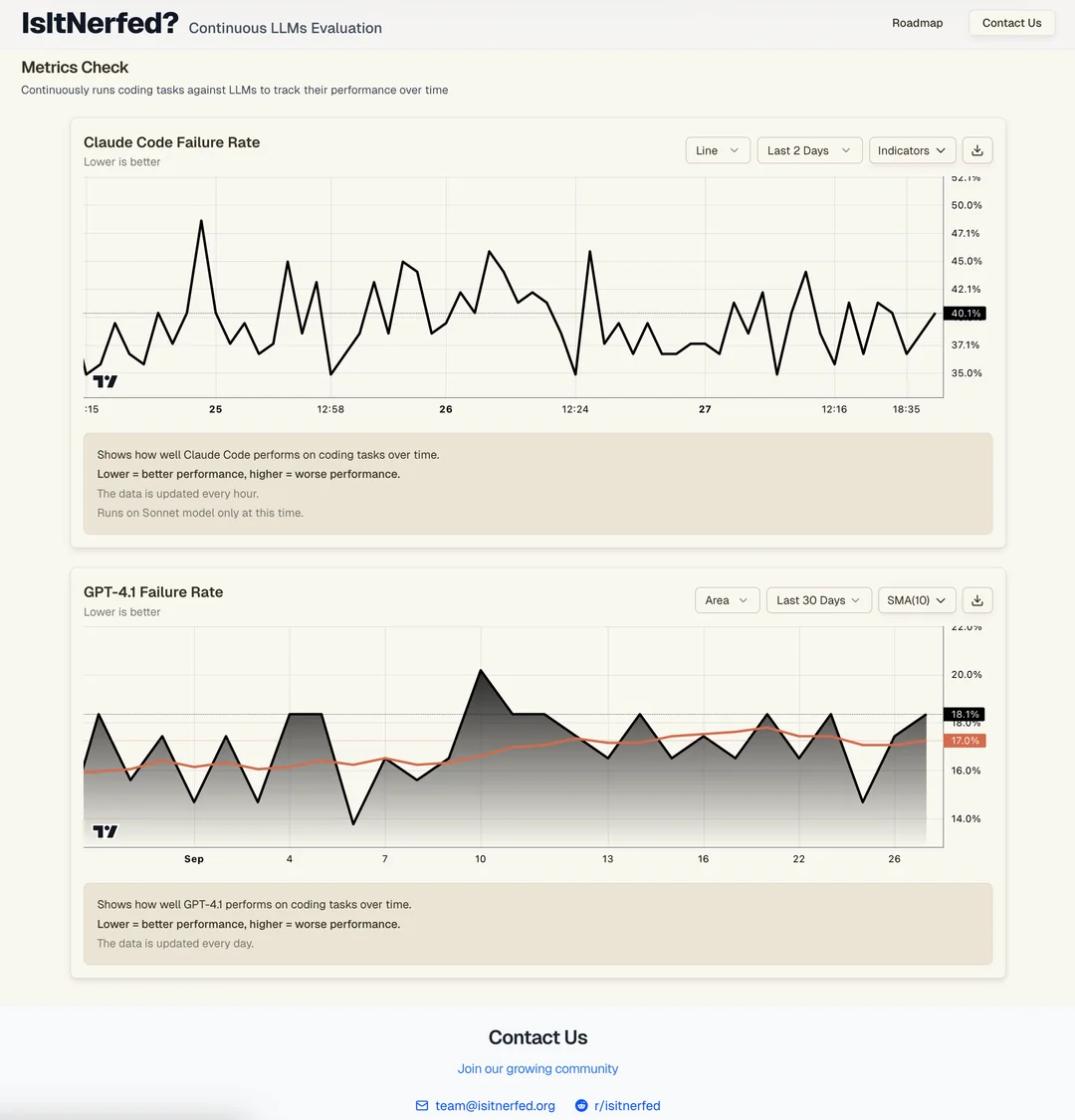Viewport: 1075px width, 1120px height.
Task: Open the Area chart type dropdown
Action: click(727, 600)
